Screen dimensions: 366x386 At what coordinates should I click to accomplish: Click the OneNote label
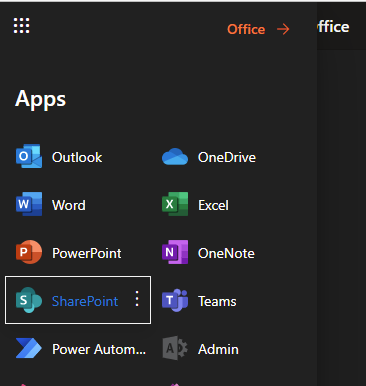pos(226,253)
